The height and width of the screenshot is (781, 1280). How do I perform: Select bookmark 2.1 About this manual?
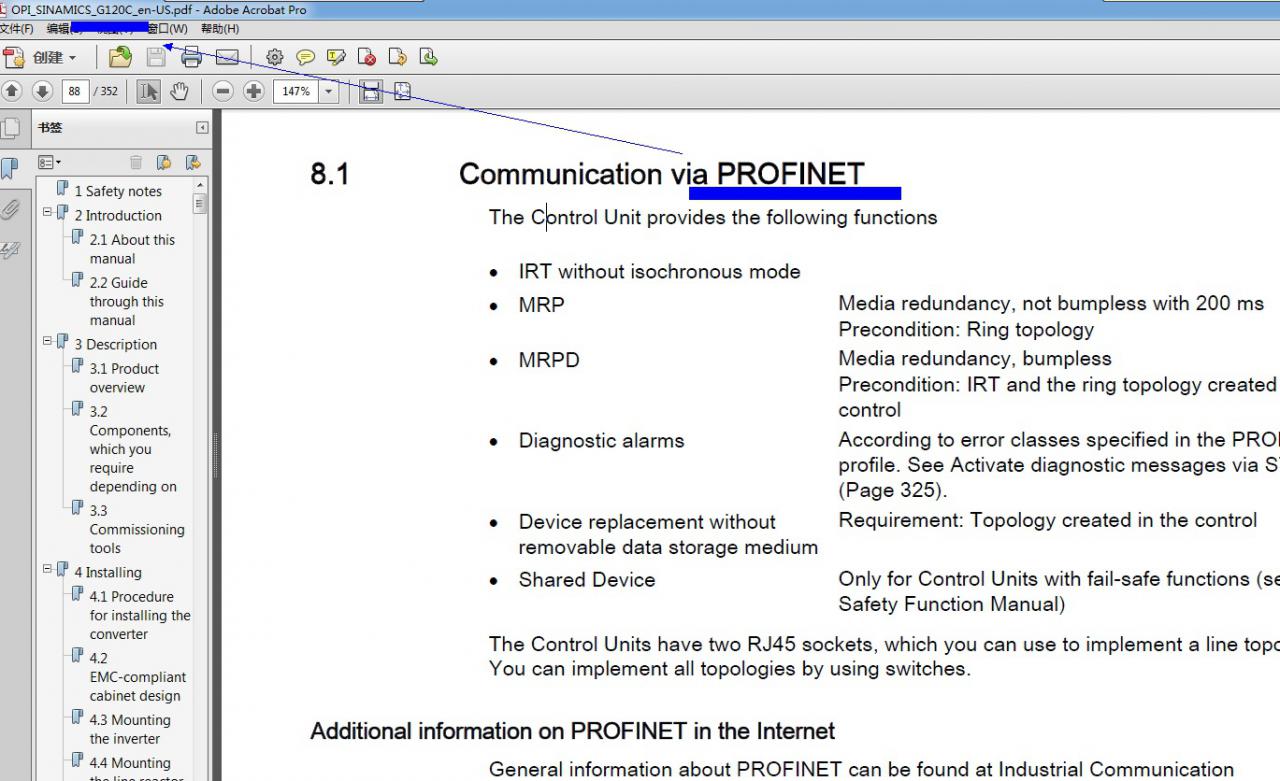click(x=132, y=249)
